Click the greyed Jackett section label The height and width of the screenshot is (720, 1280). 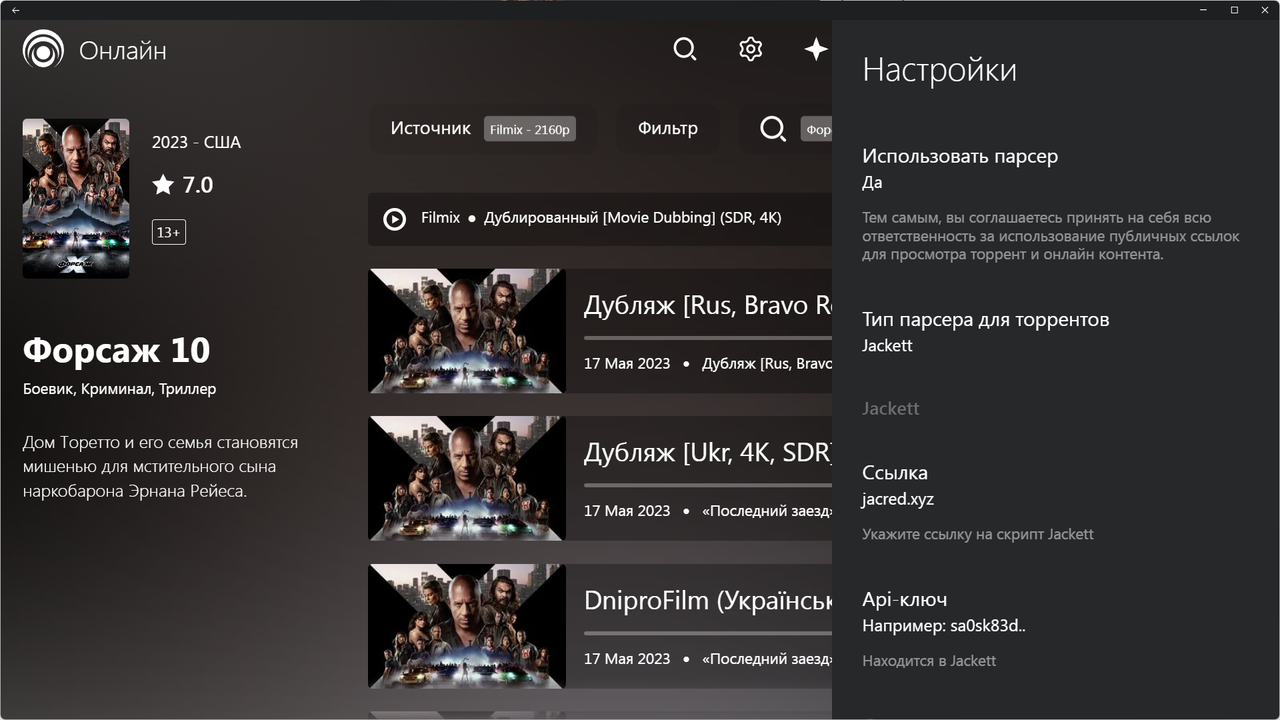[891, 408]
